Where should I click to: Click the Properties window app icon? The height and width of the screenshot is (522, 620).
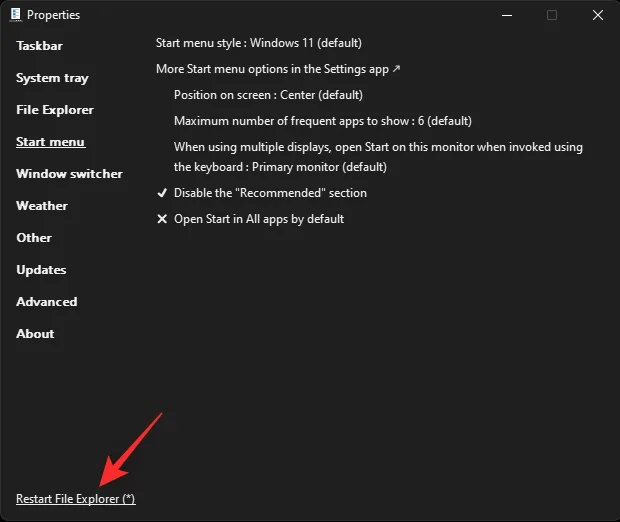pyautogui.click(x=16, y=15)
